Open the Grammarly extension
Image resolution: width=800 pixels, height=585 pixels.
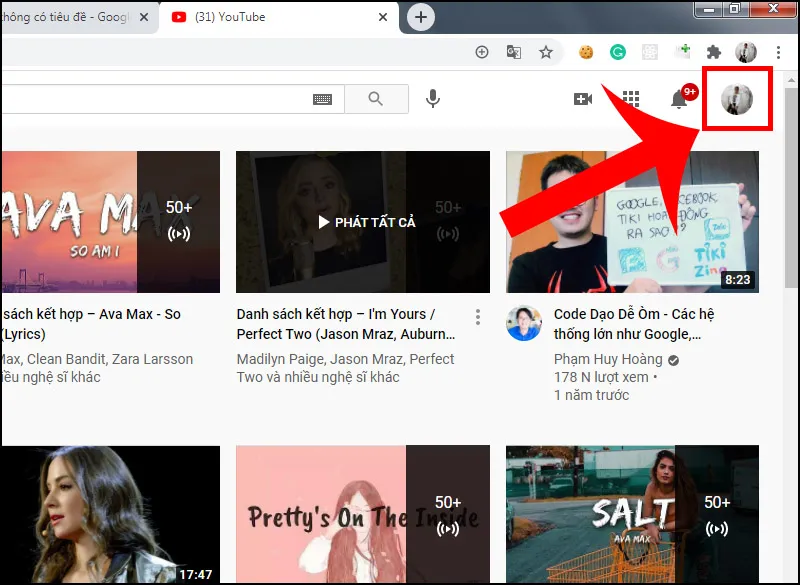pyautogui.click(x=618, y=52)
